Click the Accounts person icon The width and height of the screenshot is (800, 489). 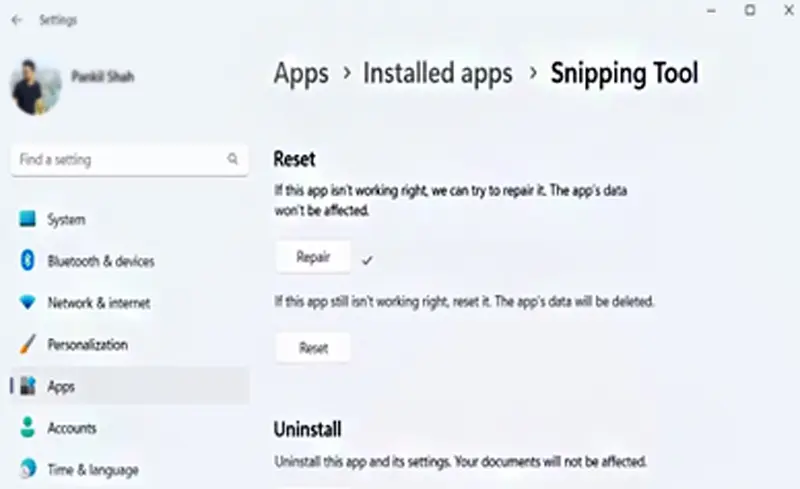[x=28, y=427]
